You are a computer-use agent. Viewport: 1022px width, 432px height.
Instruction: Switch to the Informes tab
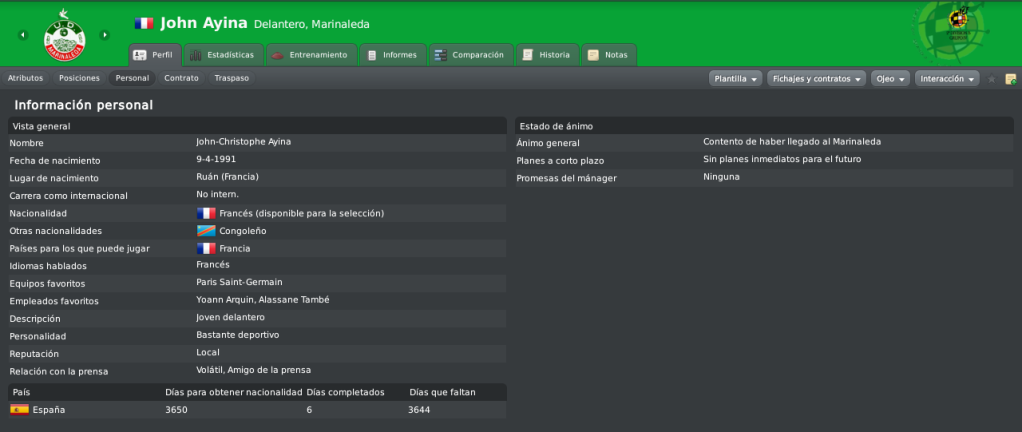(x=392, y=55)
